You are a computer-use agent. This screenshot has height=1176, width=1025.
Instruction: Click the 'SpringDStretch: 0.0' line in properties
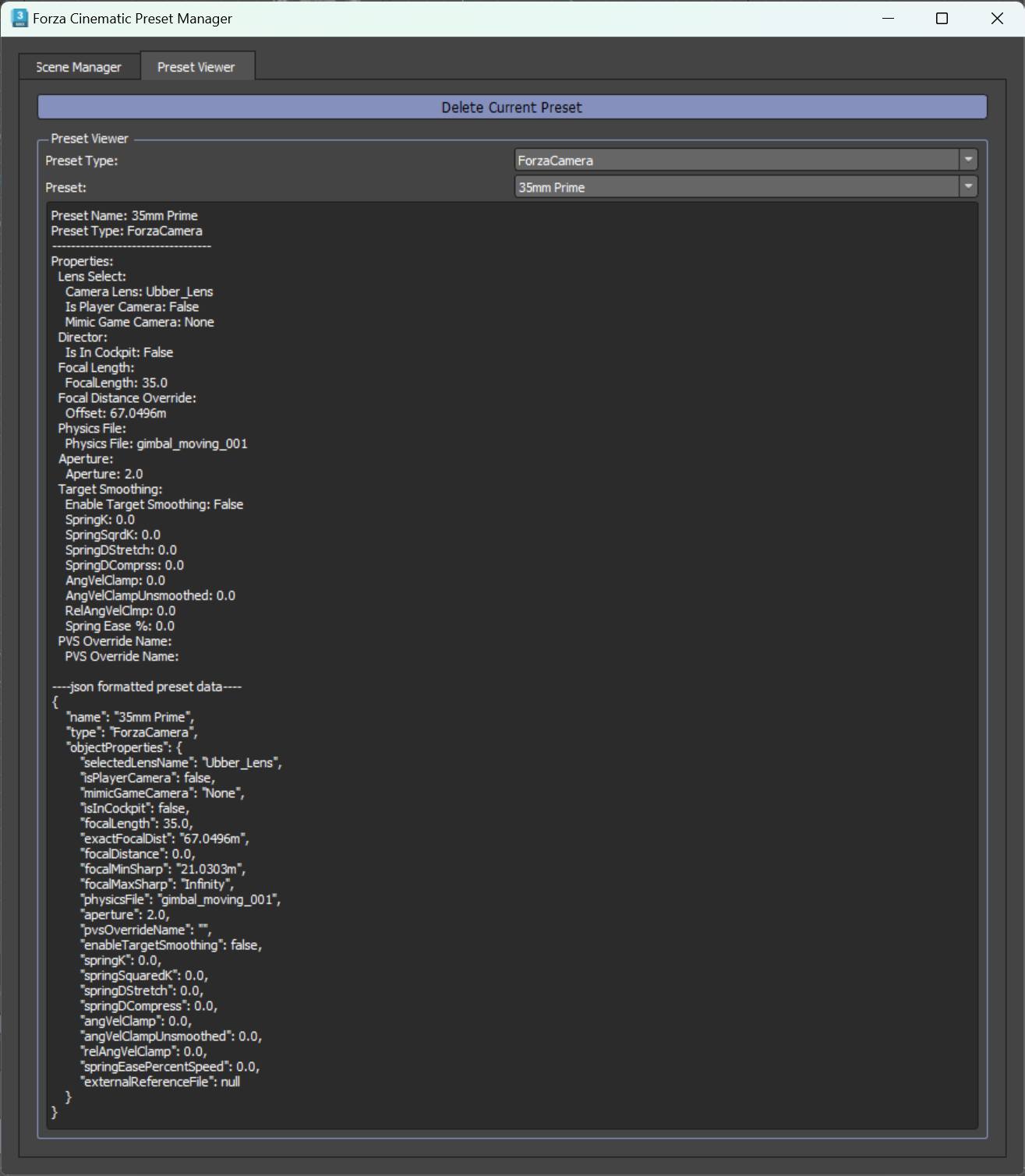click(x=122, y=550)
